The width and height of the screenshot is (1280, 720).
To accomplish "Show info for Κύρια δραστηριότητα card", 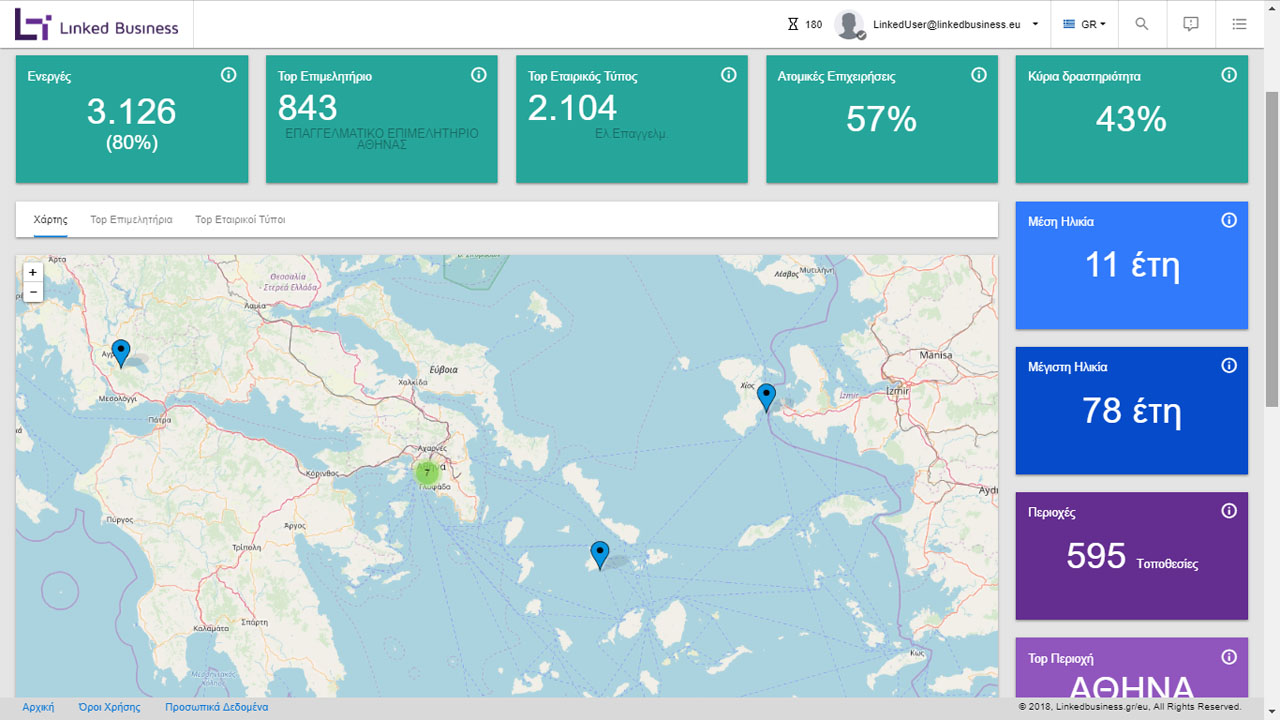I will (x=1229, y=75).
